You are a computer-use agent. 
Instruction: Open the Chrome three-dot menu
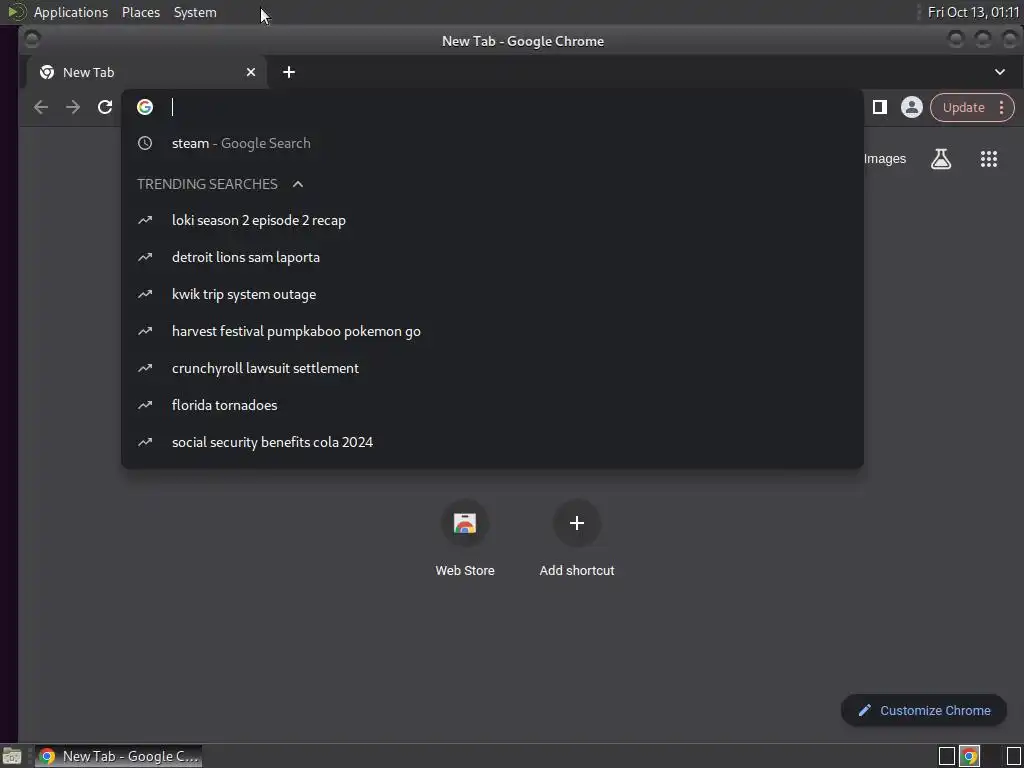(1001, 108)
